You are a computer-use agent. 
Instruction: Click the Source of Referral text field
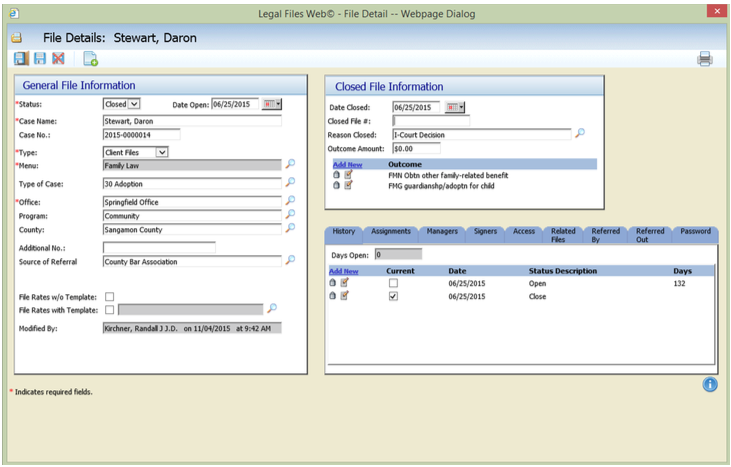(192, 261)
